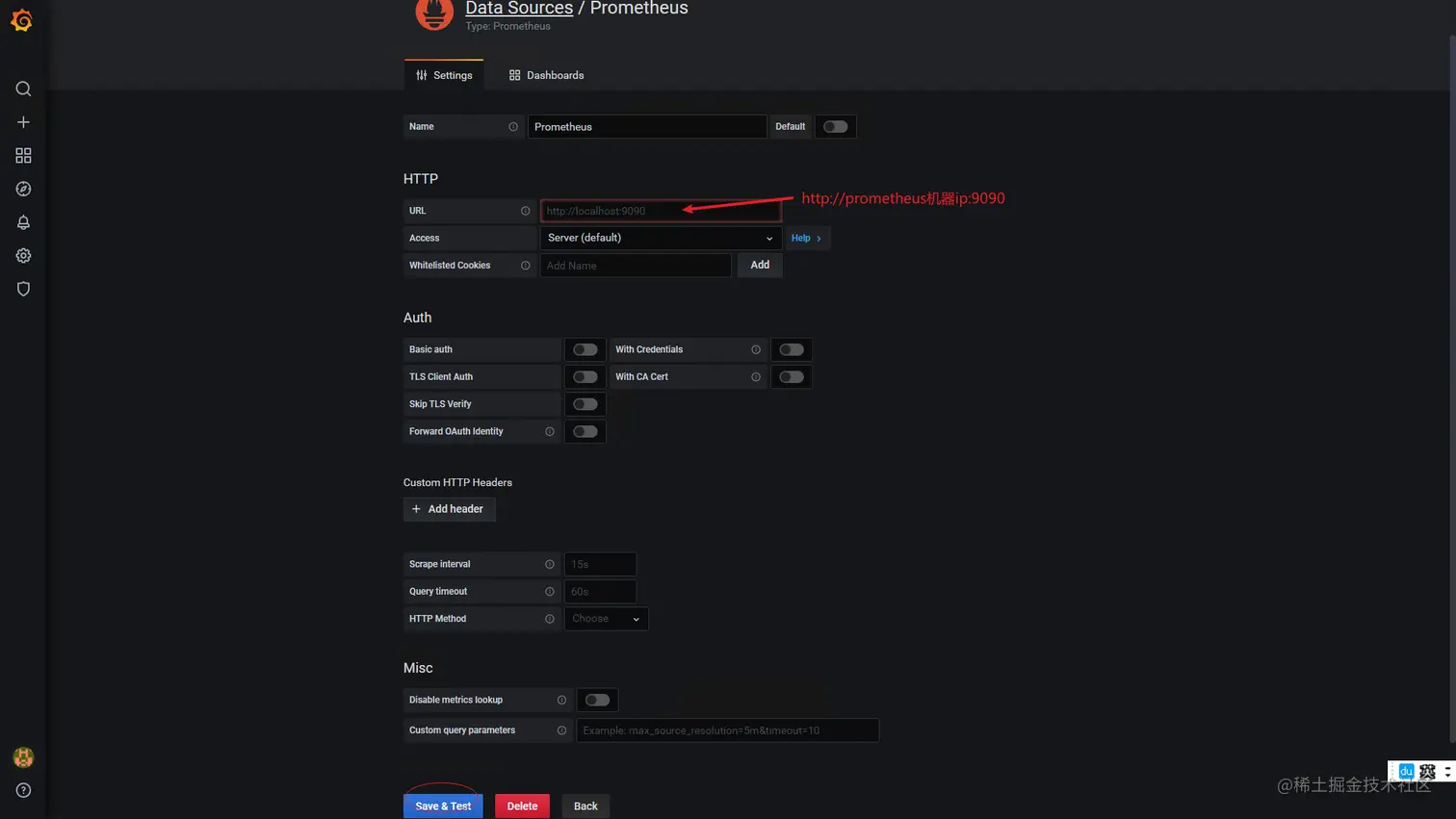
Task: Open the Access dropdown showing Server (default)
Action: pyautogui.click(x=661, y=238)
